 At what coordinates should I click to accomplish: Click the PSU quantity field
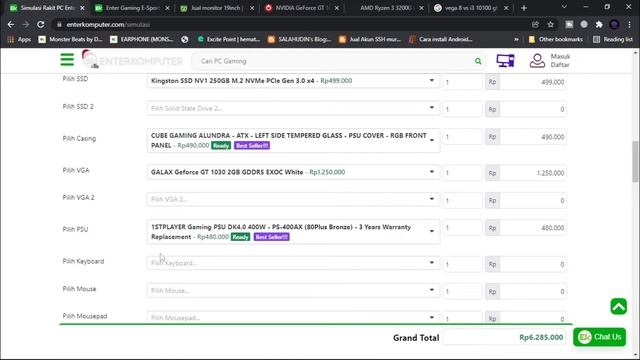click(462, 228)
